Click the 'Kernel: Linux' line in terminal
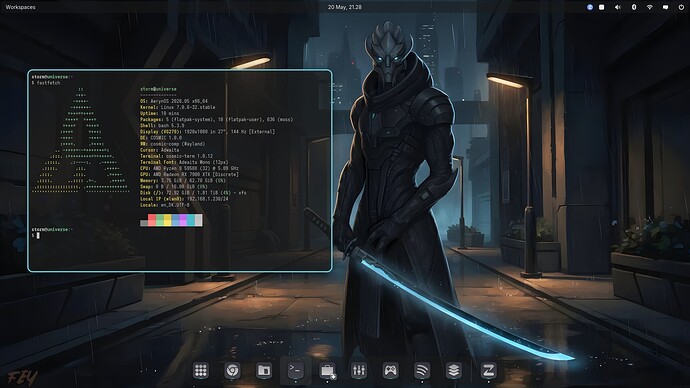The width and height of the screenshot is (690, 388). 178,107
